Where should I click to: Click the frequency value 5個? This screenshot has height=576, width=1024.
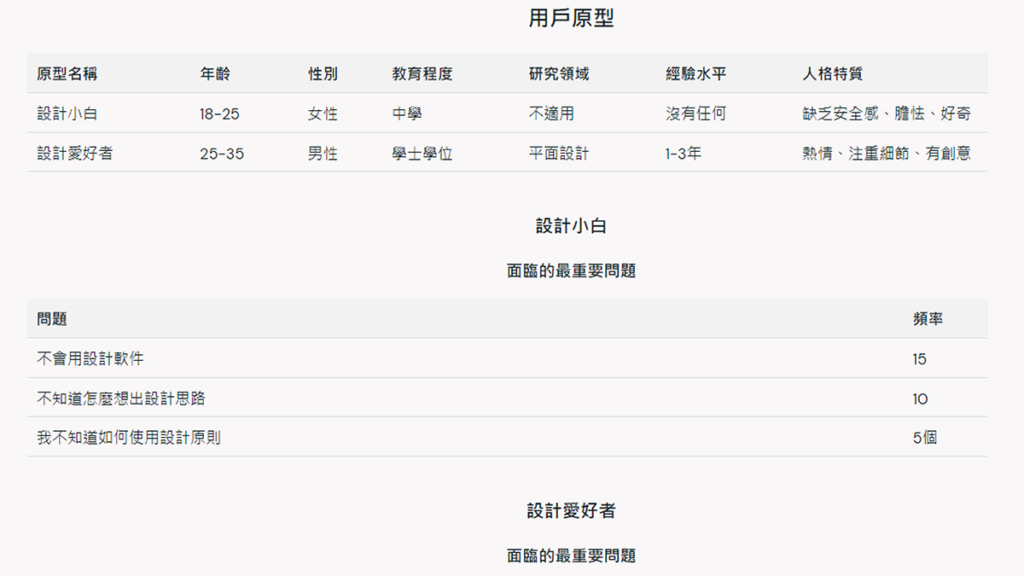tap(925, 438)
